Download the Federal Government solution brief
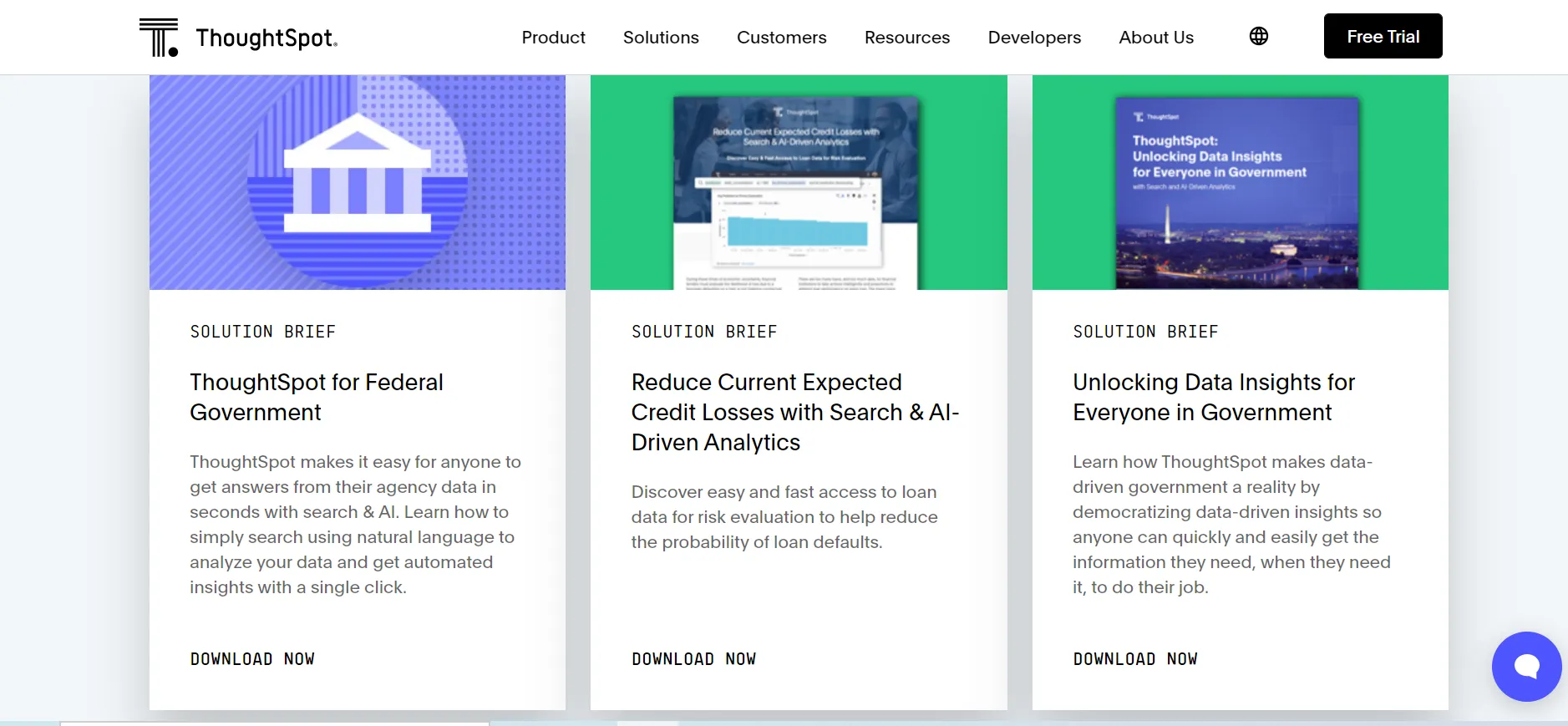Screen dimensions: 1568x726 point(252,659)
